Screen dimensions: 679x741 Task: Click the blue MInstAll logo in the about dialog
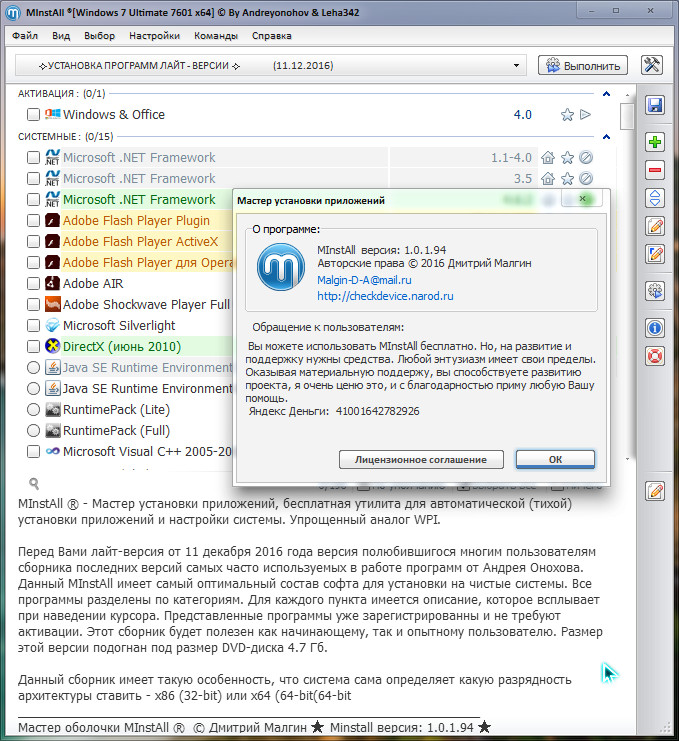[x=281, y=267]
